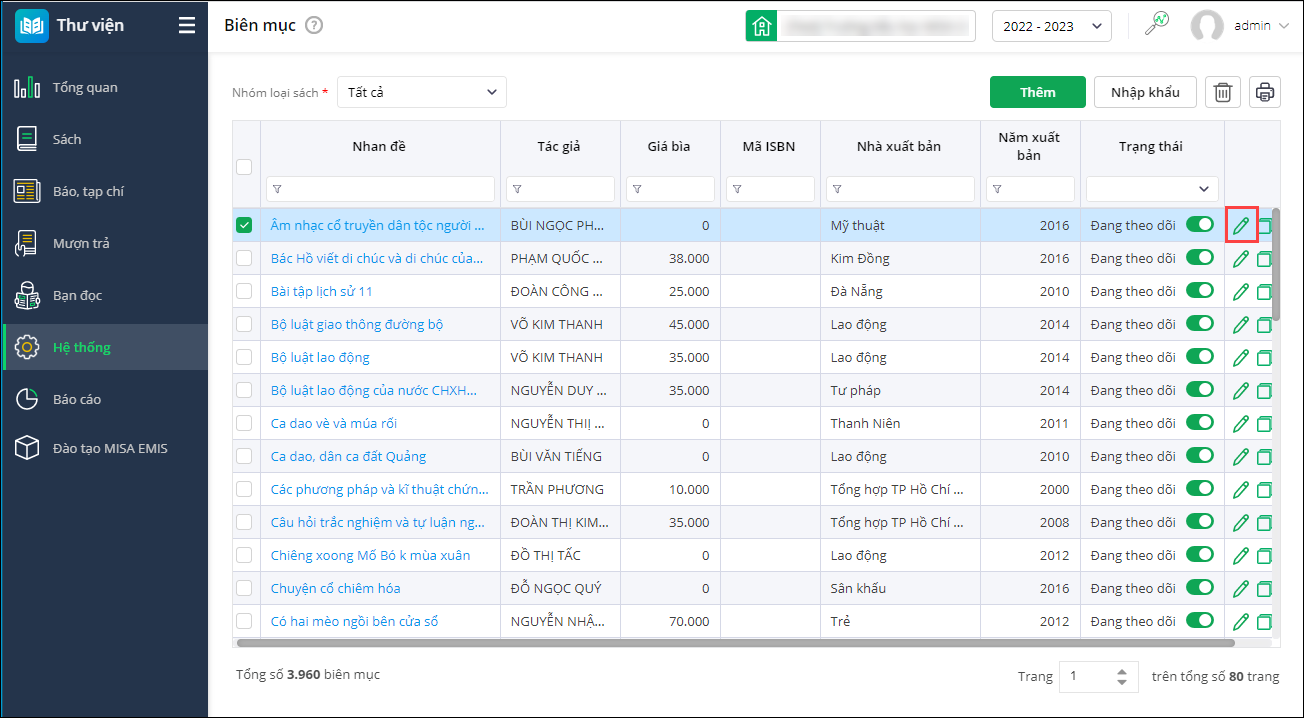Image resolution: width=1304 pixels, height=718 pixels.
Task: Click edit pencil for Âm nhạc cổ truyền row
Action: 1241,226
